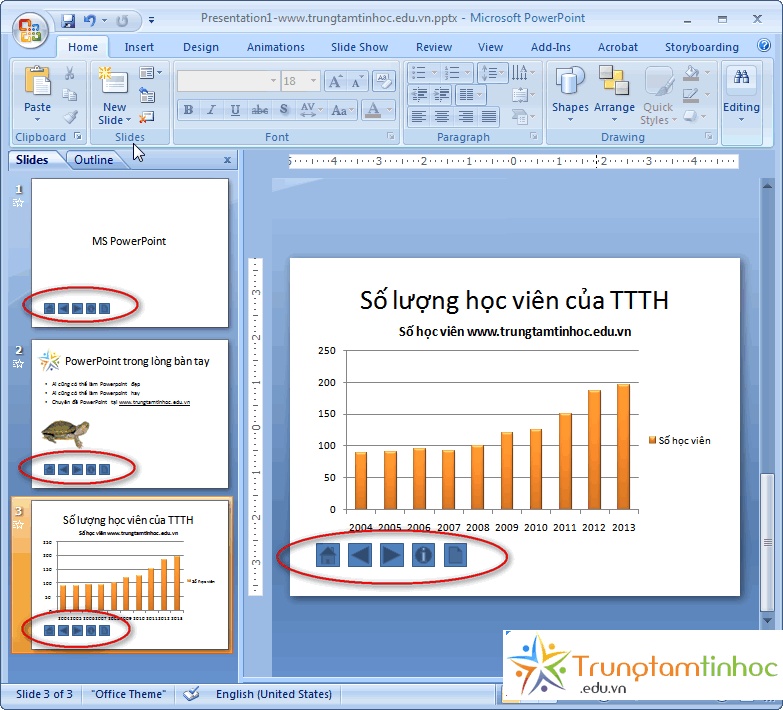Decrease font size with Shrink Font
The height and width of the screenshot is (710, 783).
(357, 81)
